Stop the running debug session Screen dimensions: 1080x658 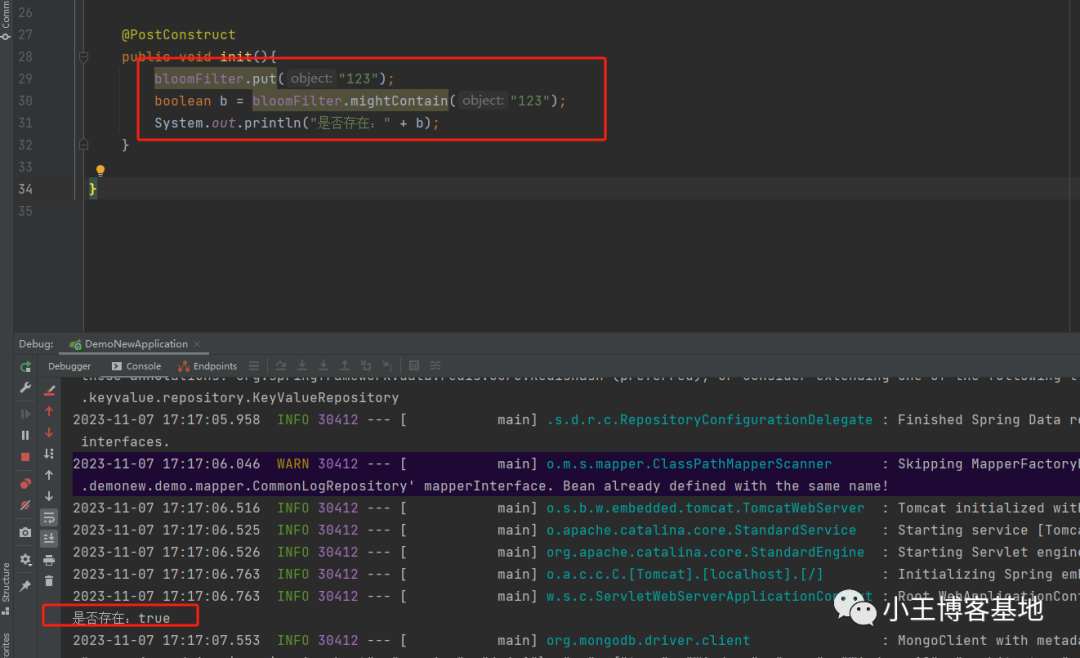[x=25, y=457]
